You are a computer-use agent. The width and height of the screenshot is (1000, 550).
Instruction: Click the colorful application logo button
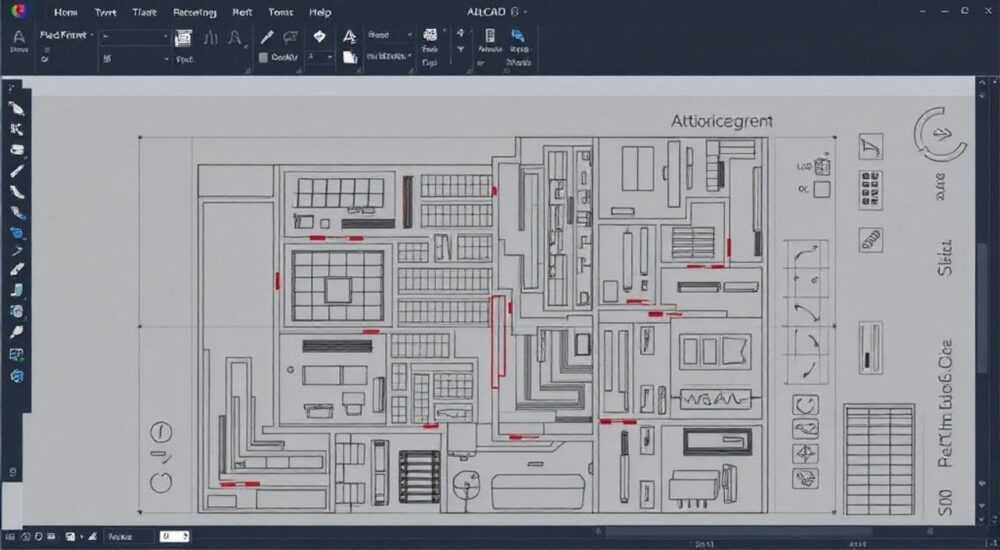tap(19, 10)
